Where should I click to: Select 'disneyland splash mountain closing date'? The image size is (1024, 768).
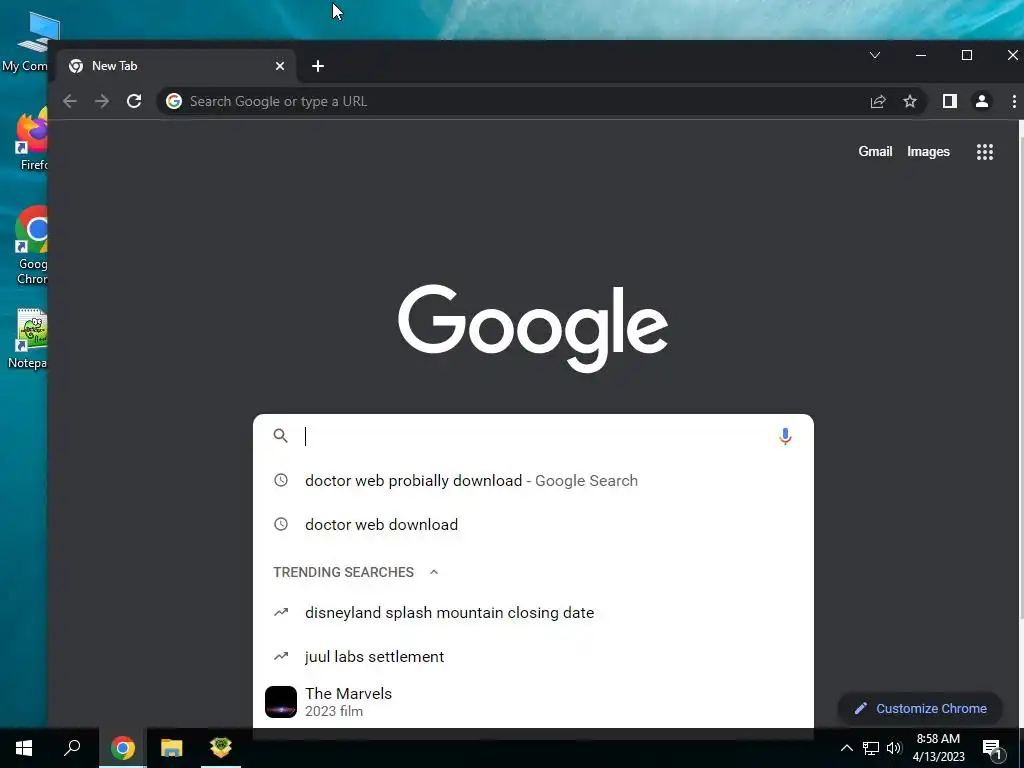(x=533, y=613)
